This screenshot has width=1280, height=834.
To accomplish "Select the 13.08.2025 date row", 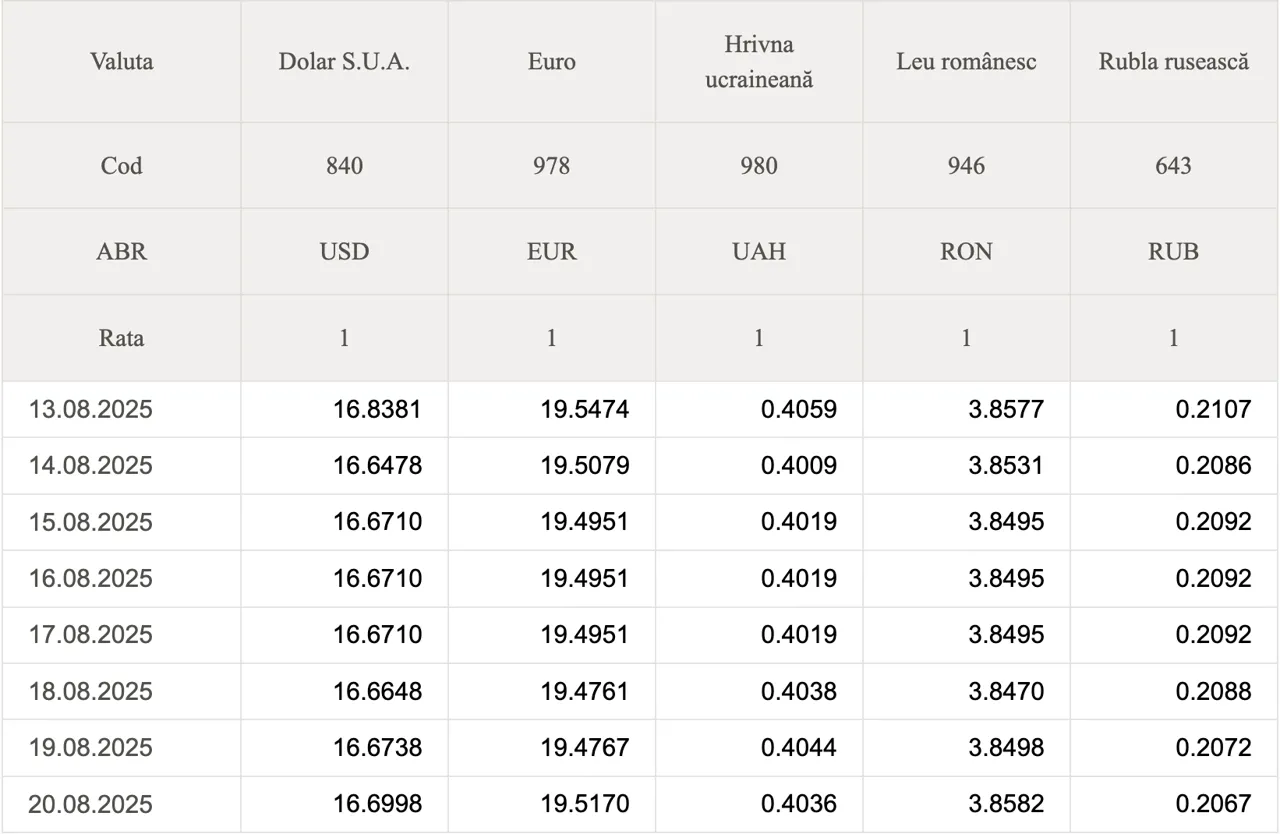I will (x=640, y=409).
